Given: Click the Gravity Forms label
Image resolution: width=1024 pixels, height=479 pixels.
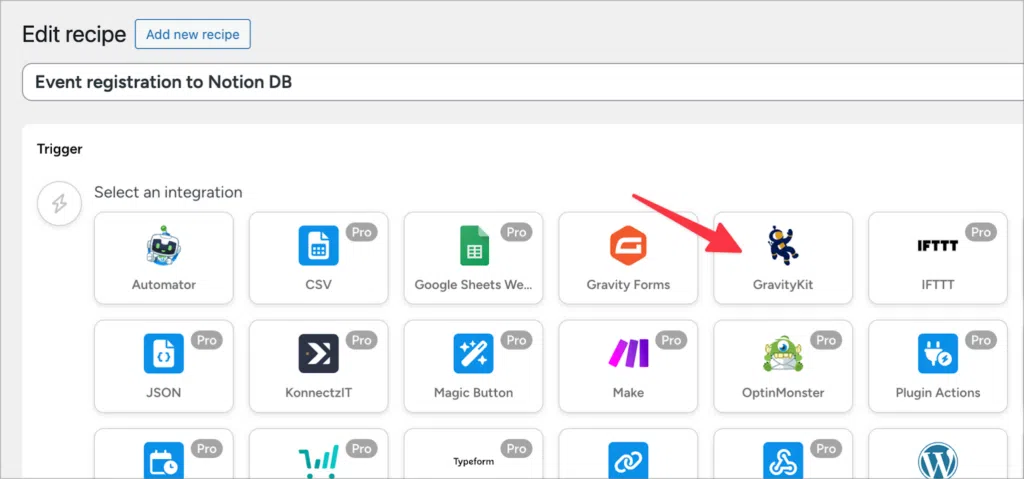Looking at the screenshot, I should pos(628,285).
